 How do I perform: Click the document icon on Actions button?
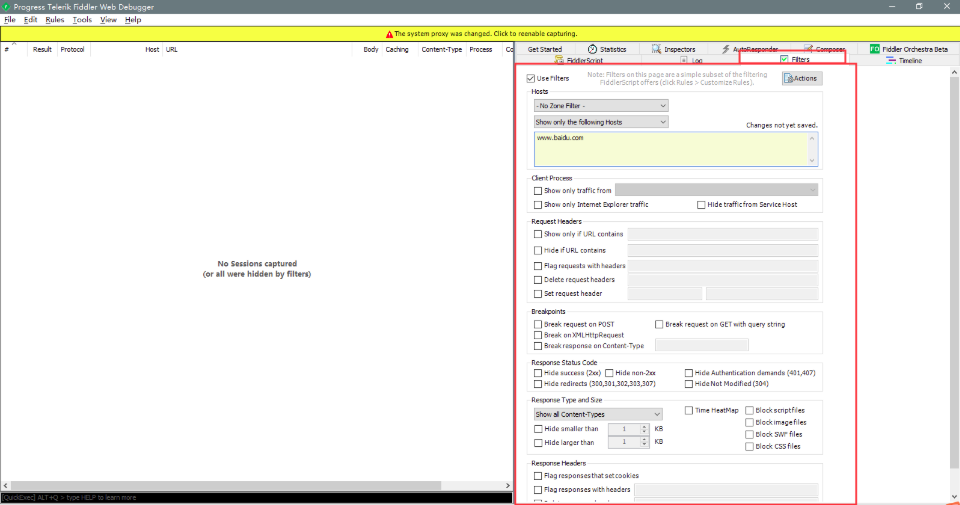point(789,78)
